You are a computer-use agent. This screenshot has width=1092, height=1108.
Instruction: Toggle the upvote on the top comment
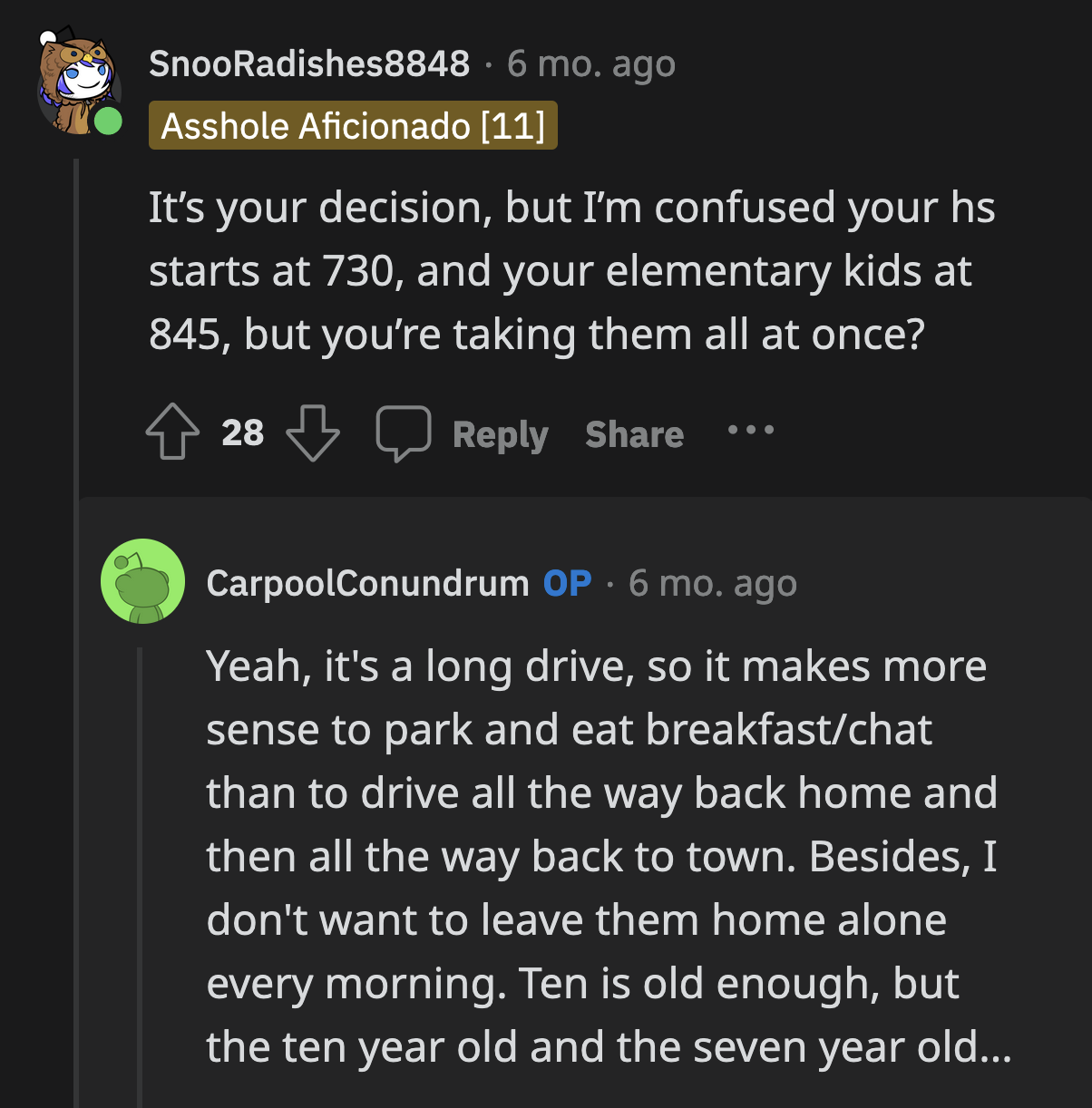point(172,433)
